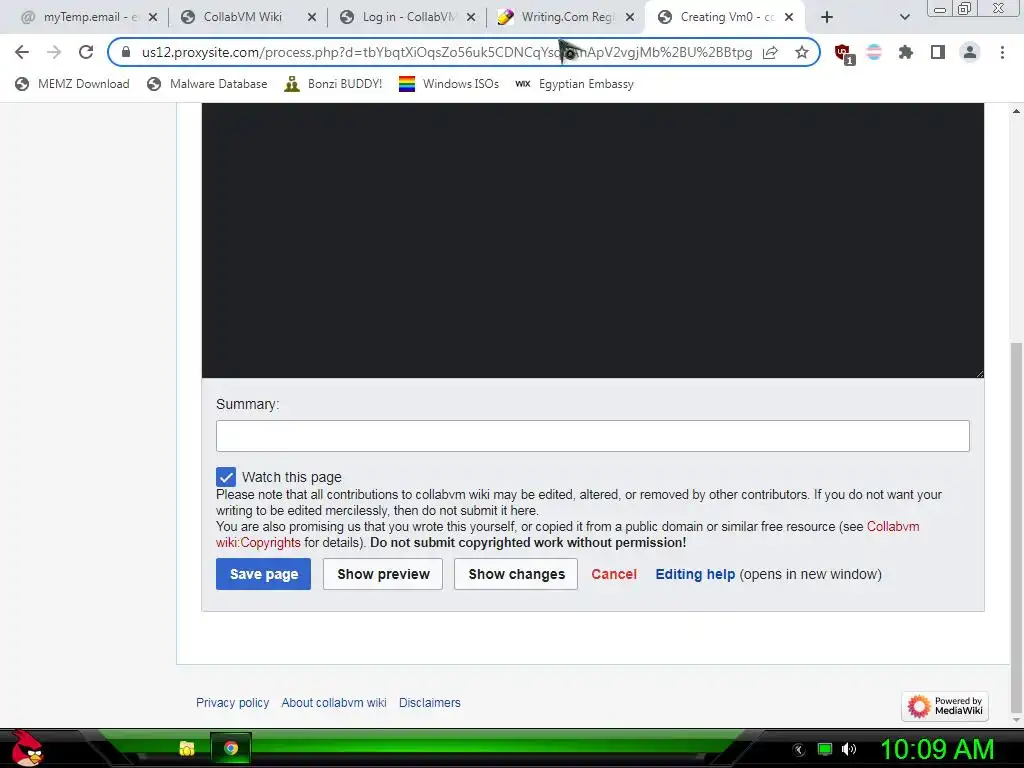Image resolution: width=1024 pixels, height=768 pixels.
Task: Close the CollabVM Wiki tab
Action: (x=312, y=18)
